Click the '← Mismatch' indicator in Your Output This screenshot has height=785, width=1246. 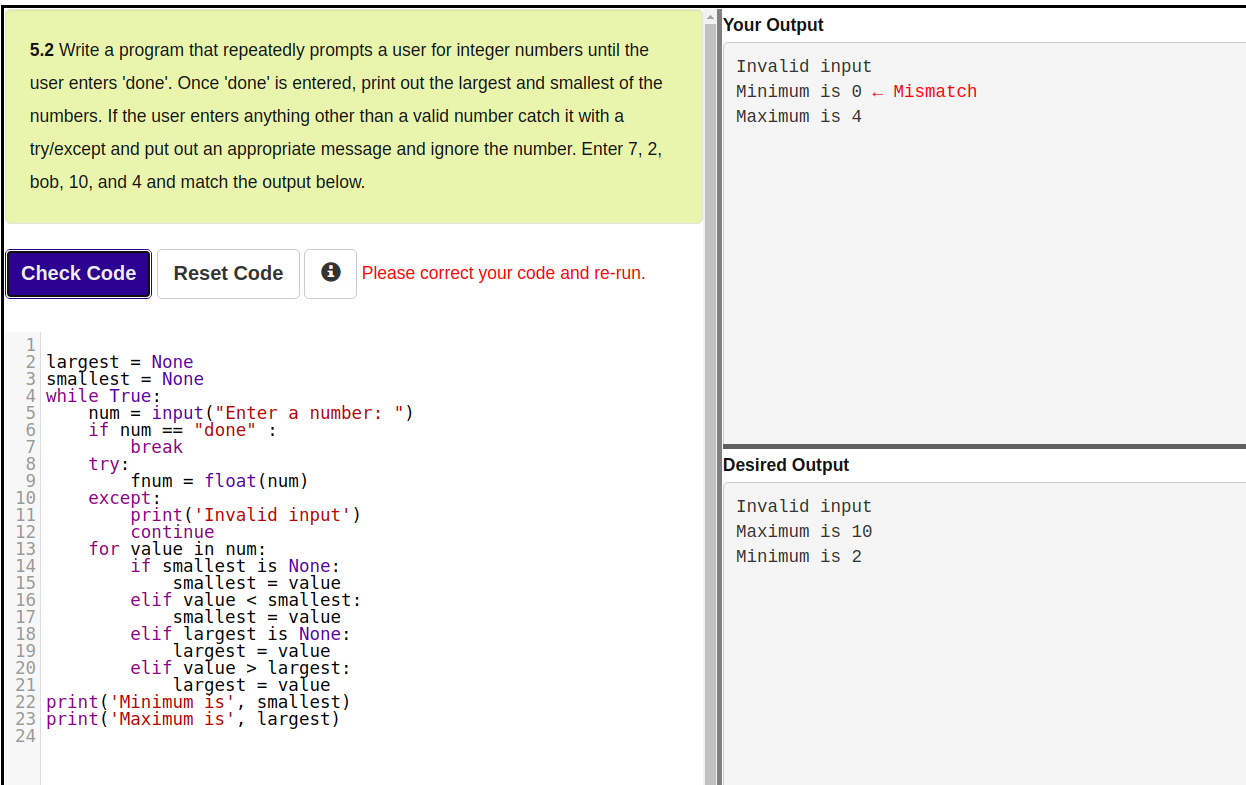(x=924, y=92)
